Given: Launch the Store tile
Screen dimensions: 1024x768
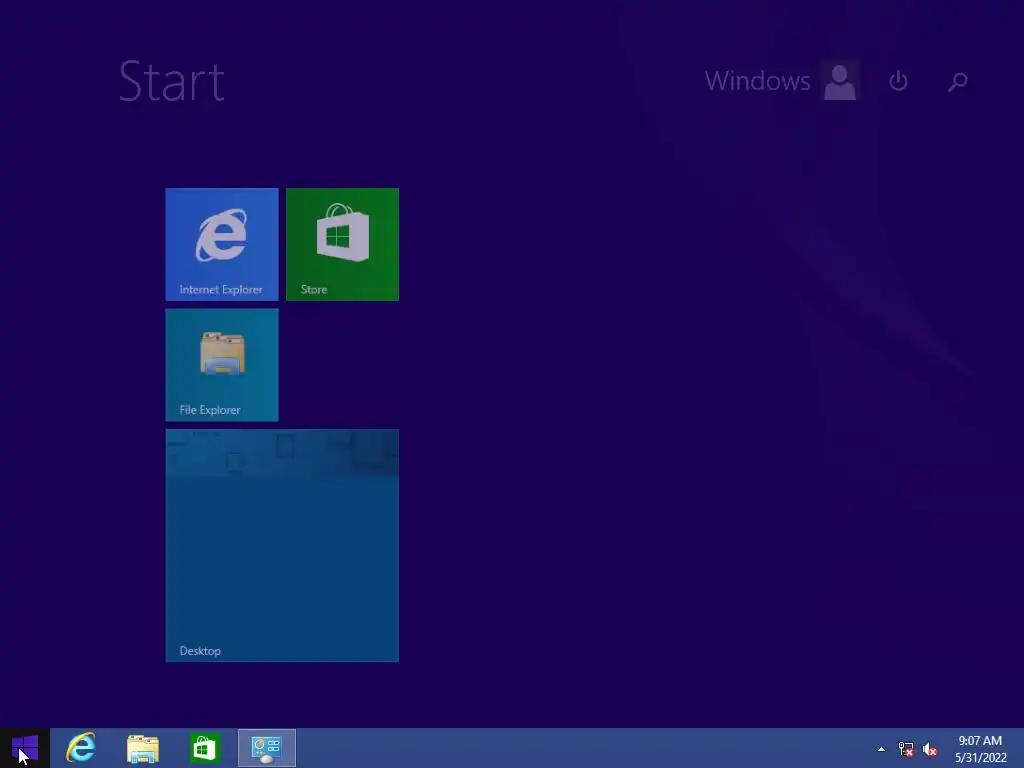Looking at the screenshot, I should [342, 244].
